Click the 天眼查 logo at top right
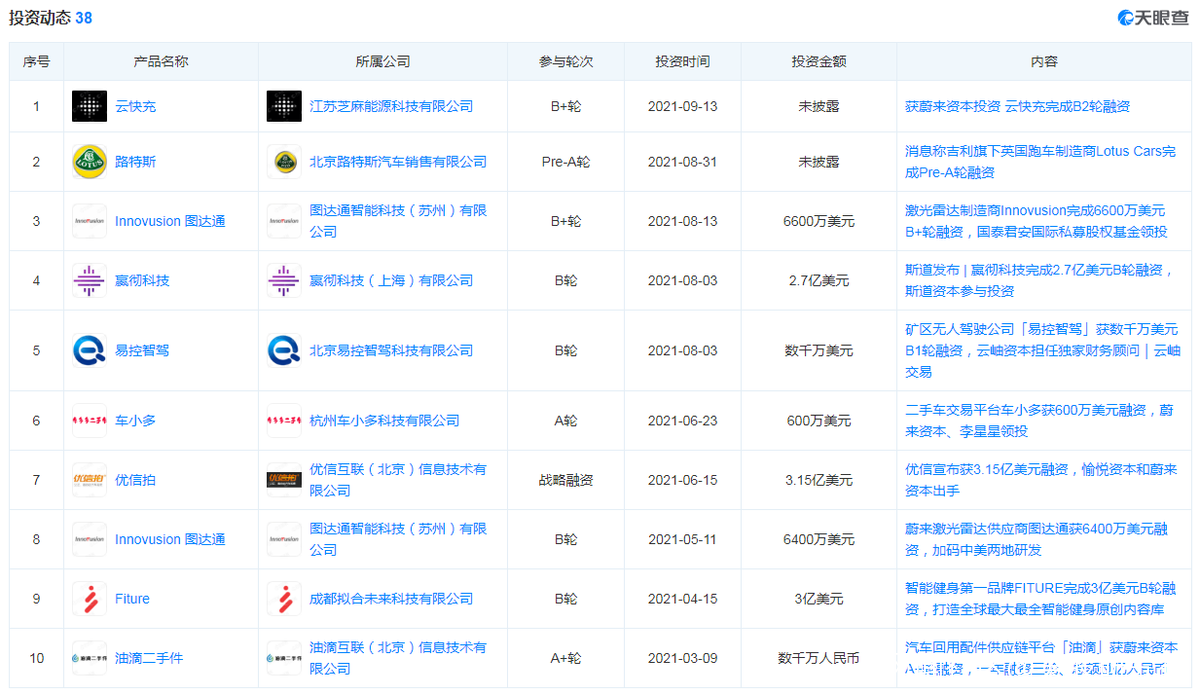The width and height of the screenshot is (1200, 697). (1153, 18)
